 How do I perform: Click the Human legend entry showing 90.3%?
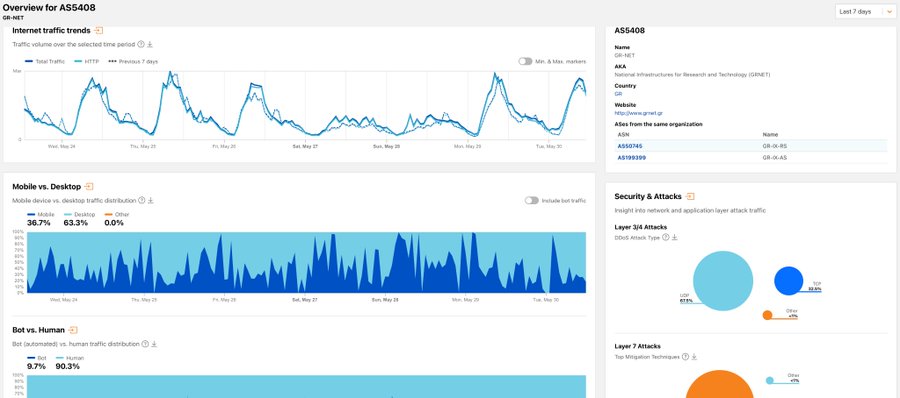[69, 362]
